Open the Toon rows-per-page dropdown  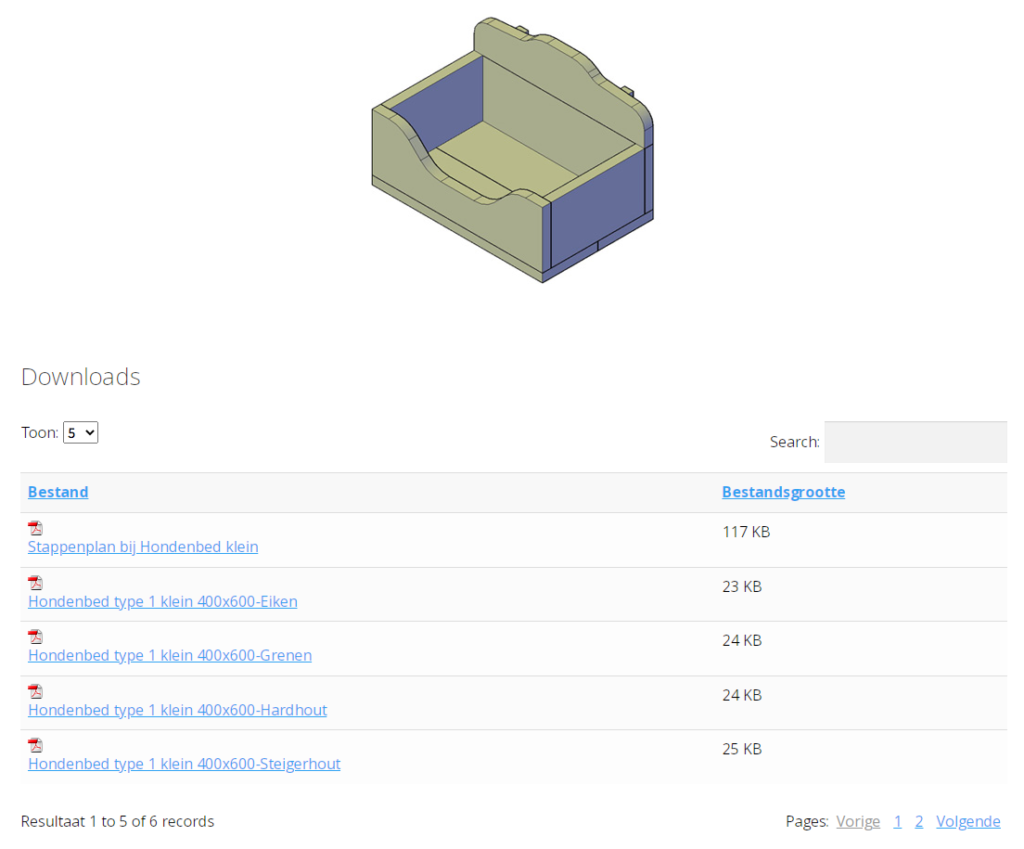(80, 433)
